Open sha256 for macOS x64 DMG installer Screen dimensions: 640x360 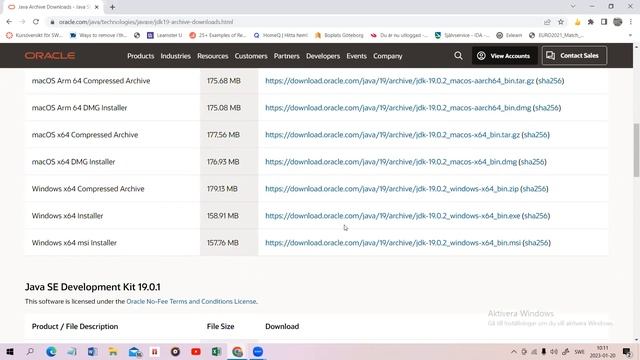pyautogui.click(x=533, y=162)
